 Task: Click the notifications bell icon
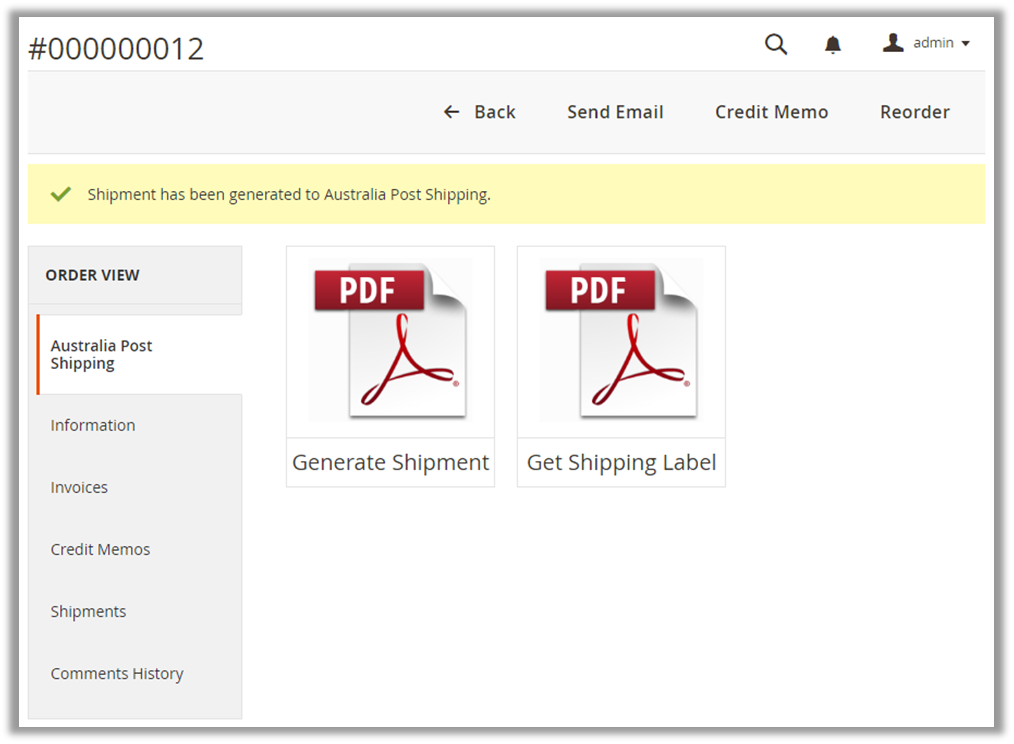[833, 44]
